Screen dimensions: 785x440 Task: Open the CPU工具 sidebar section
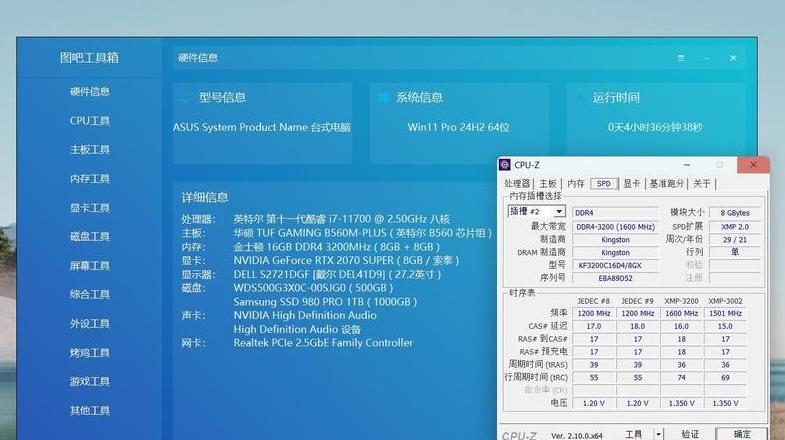(90, 121)
